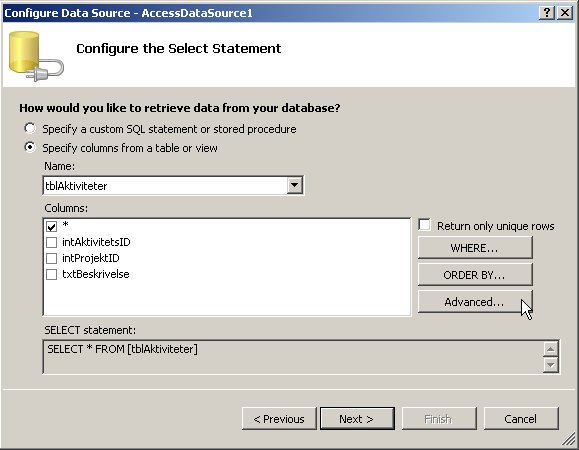
Task: Go back with the Previous button
Action: tap(279, 419)
